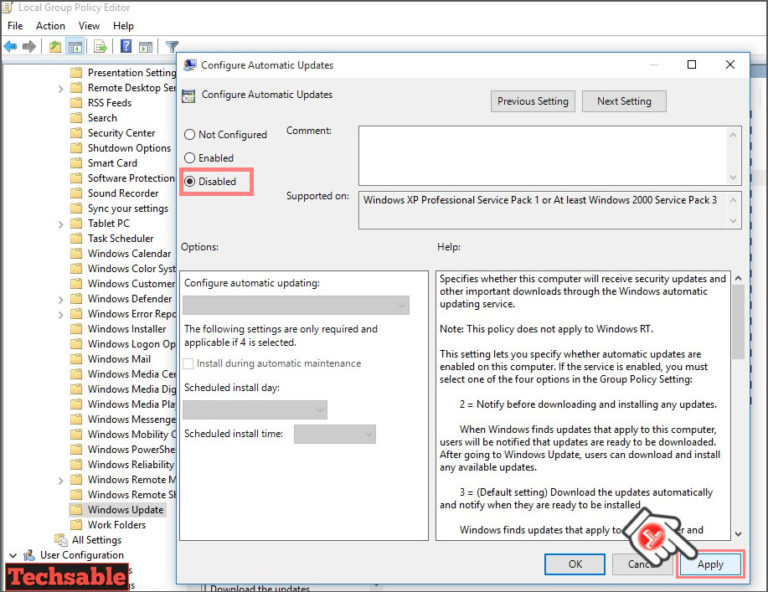Expand the Remote Desktop Services tree node
This screenshot has height=592, width=768.
pos(63,88)
